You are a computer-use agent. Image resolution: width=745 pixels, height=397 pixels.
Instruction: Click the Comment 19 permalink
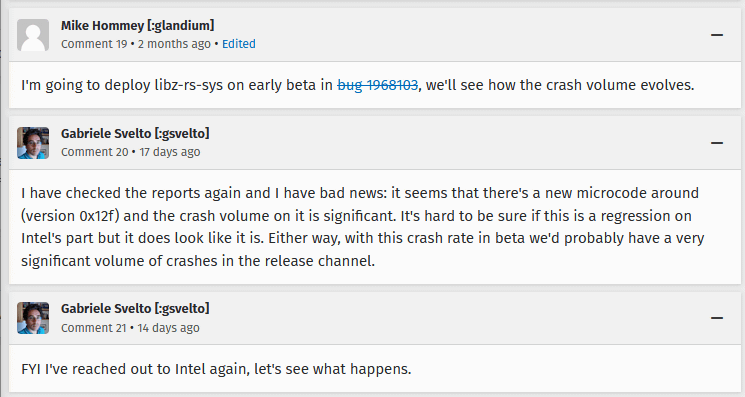(94, 44)
